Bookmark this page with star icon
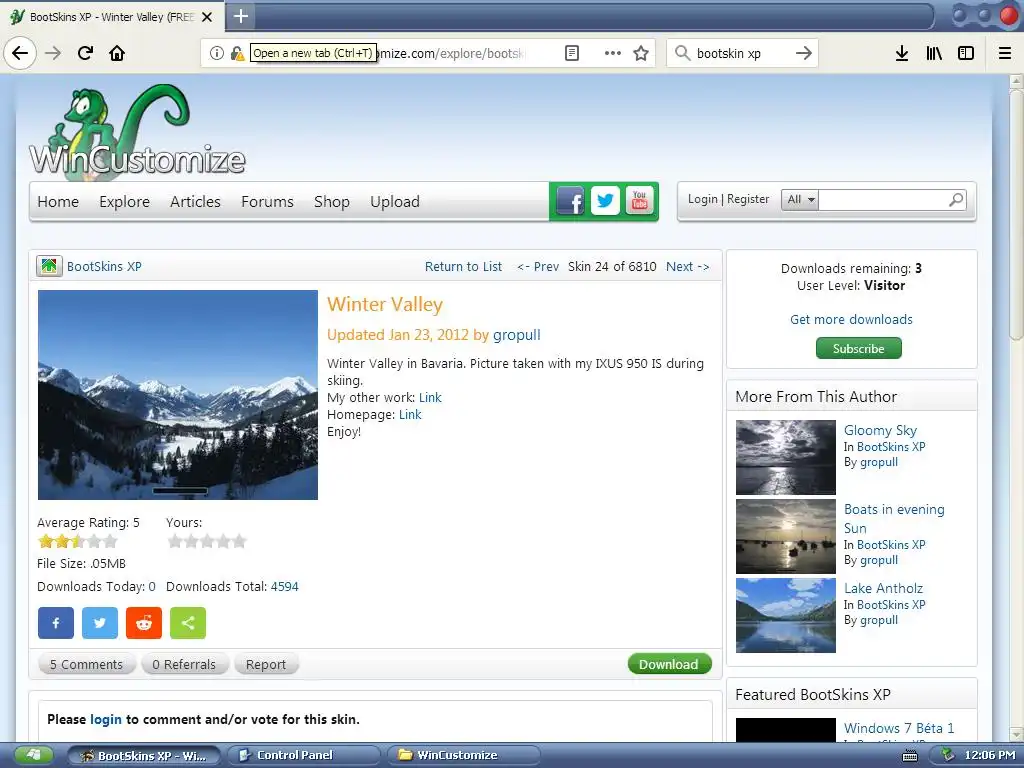1024x768 pixels. pyautogui.click(x=641, y=53)
